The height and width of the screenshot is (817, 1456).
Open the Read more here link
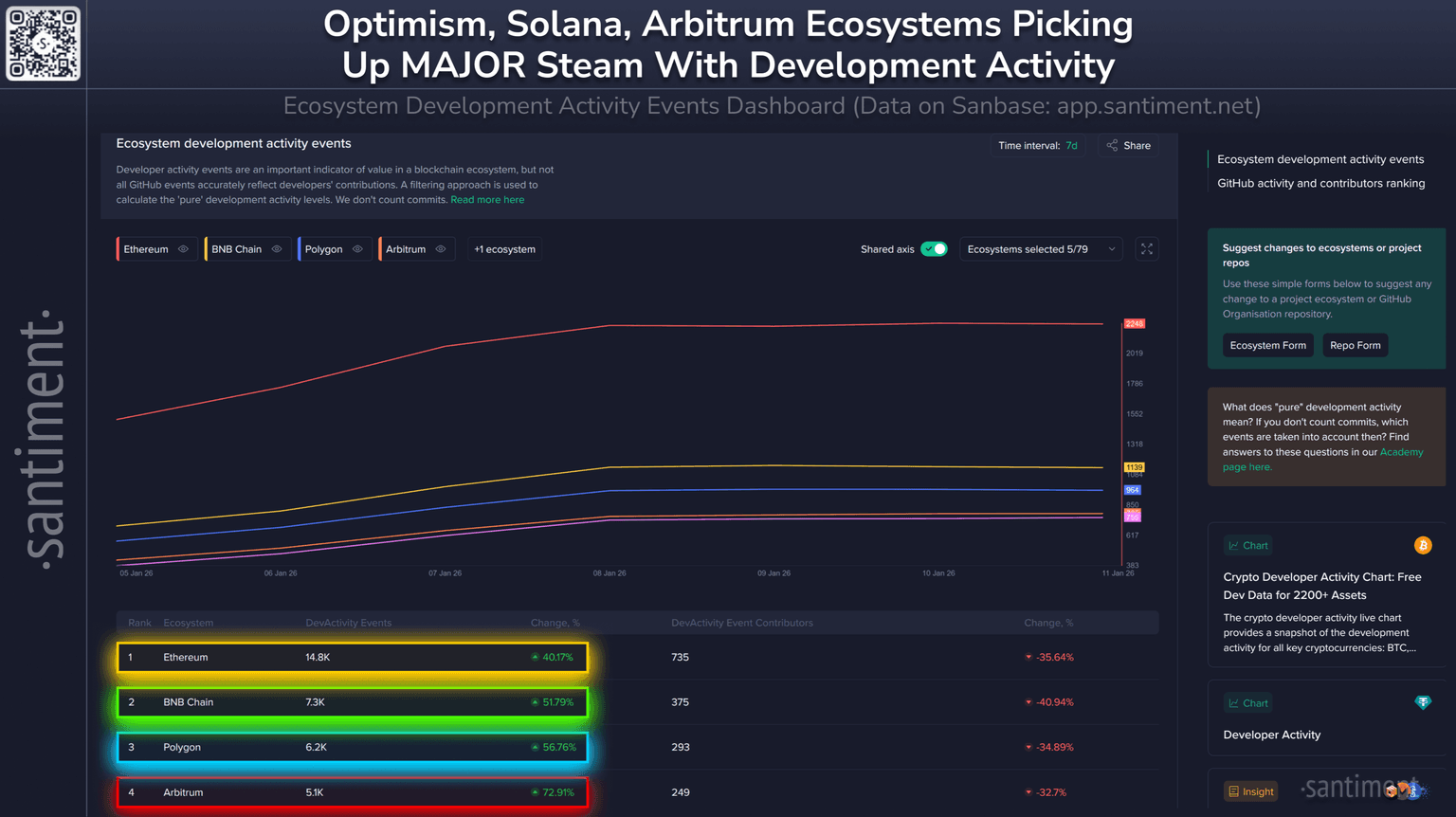tap(487, 200)
